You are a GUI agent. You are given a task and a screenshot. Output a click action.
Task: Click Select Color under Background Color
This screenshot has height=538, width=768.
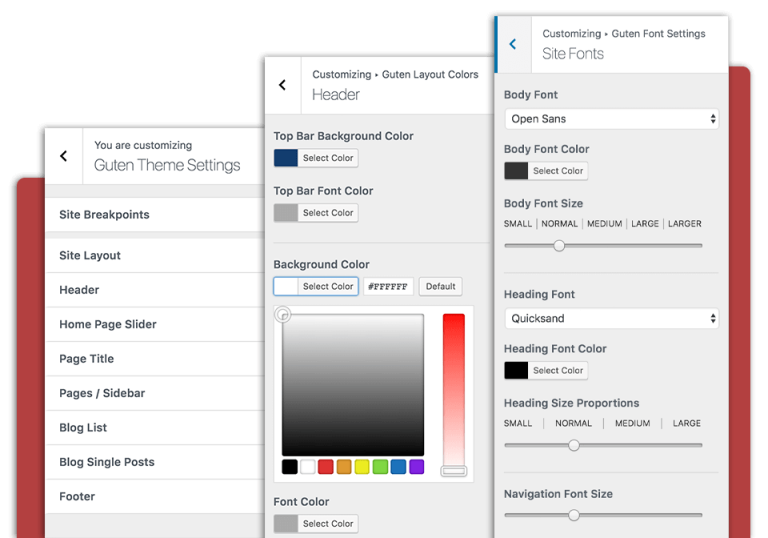pos(328,286)
